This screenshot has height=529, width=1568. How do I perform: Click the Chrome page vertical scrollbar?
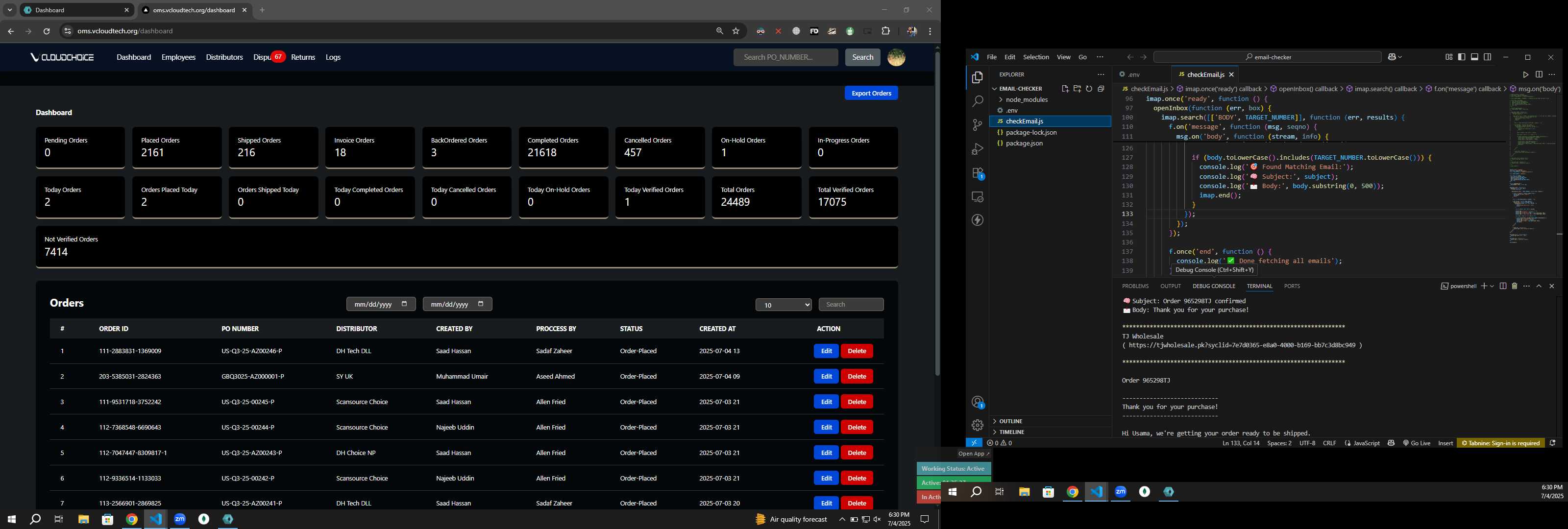pyautogui.click(x=937, y=213)
